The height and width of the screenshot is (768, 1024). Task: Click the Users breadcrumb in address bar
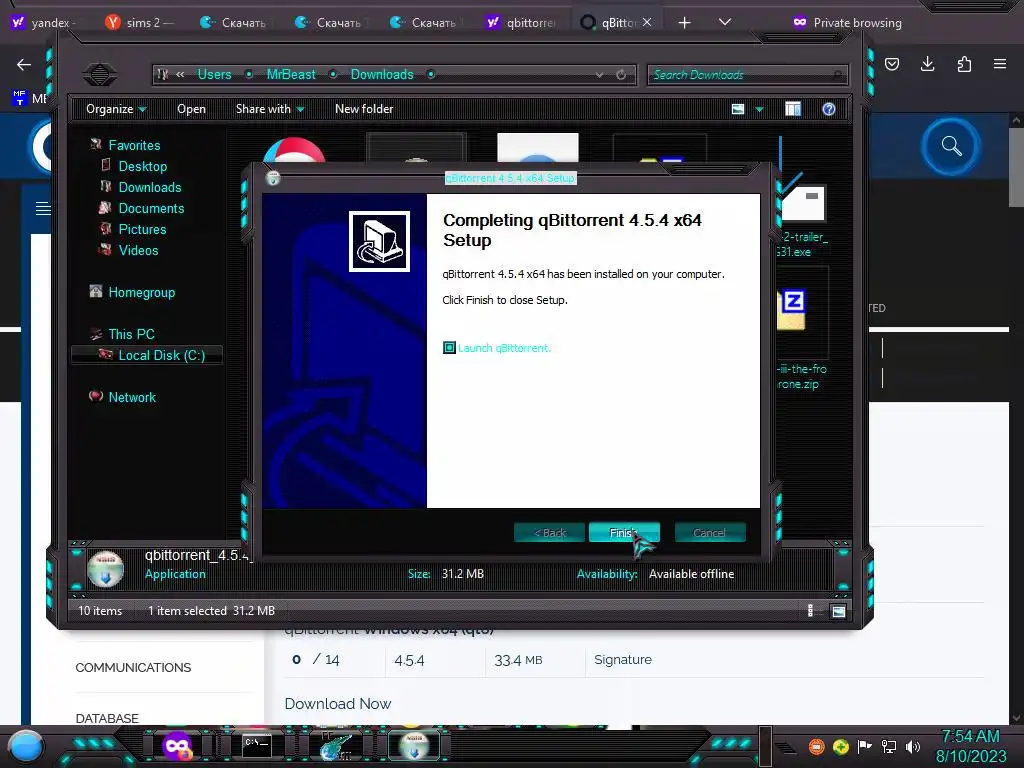click(214, 74)
